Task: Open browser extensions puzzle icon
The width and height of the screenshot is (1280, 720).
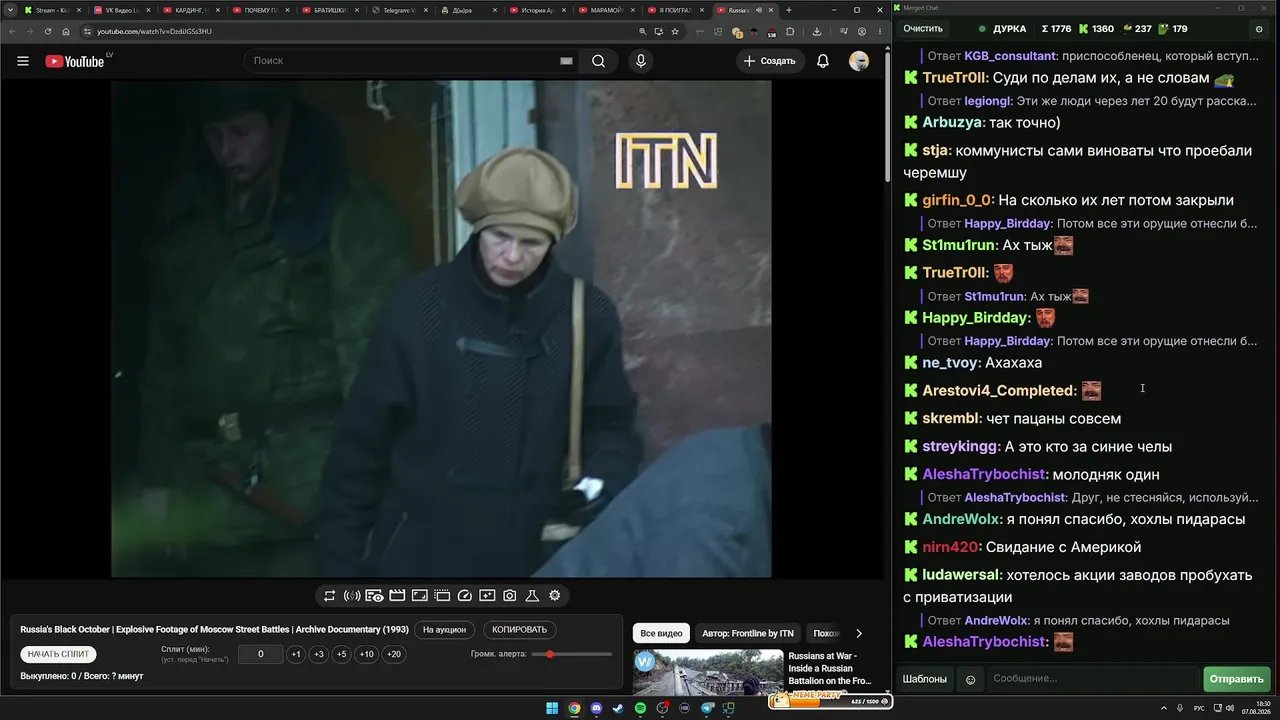Action: coord(790,31)
